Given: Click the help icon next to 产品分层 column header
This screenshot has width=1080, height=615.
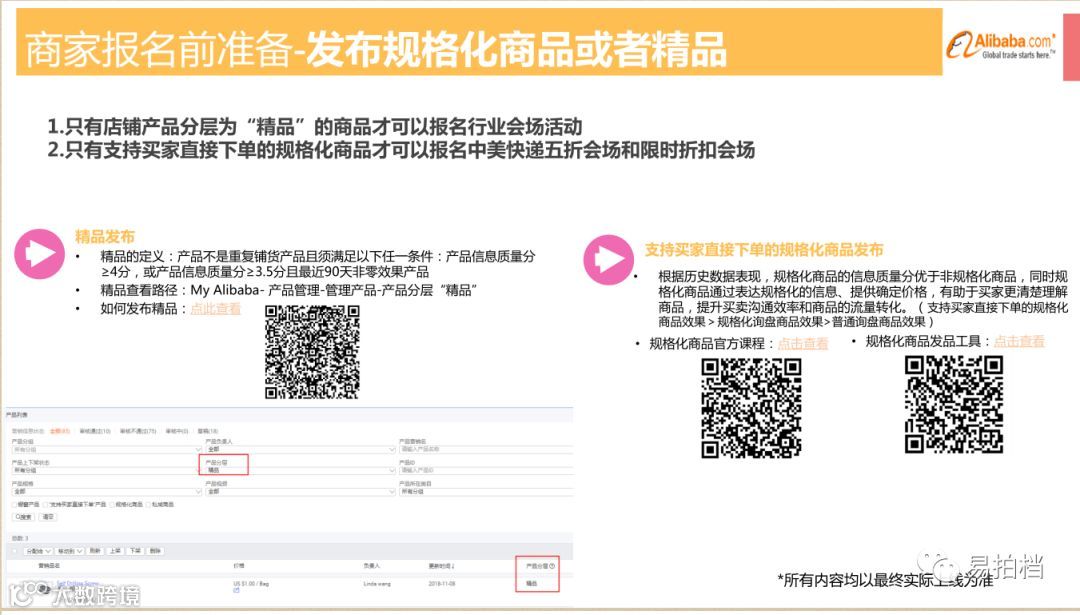Looking at the screenshot, I should tap(552, 566).
